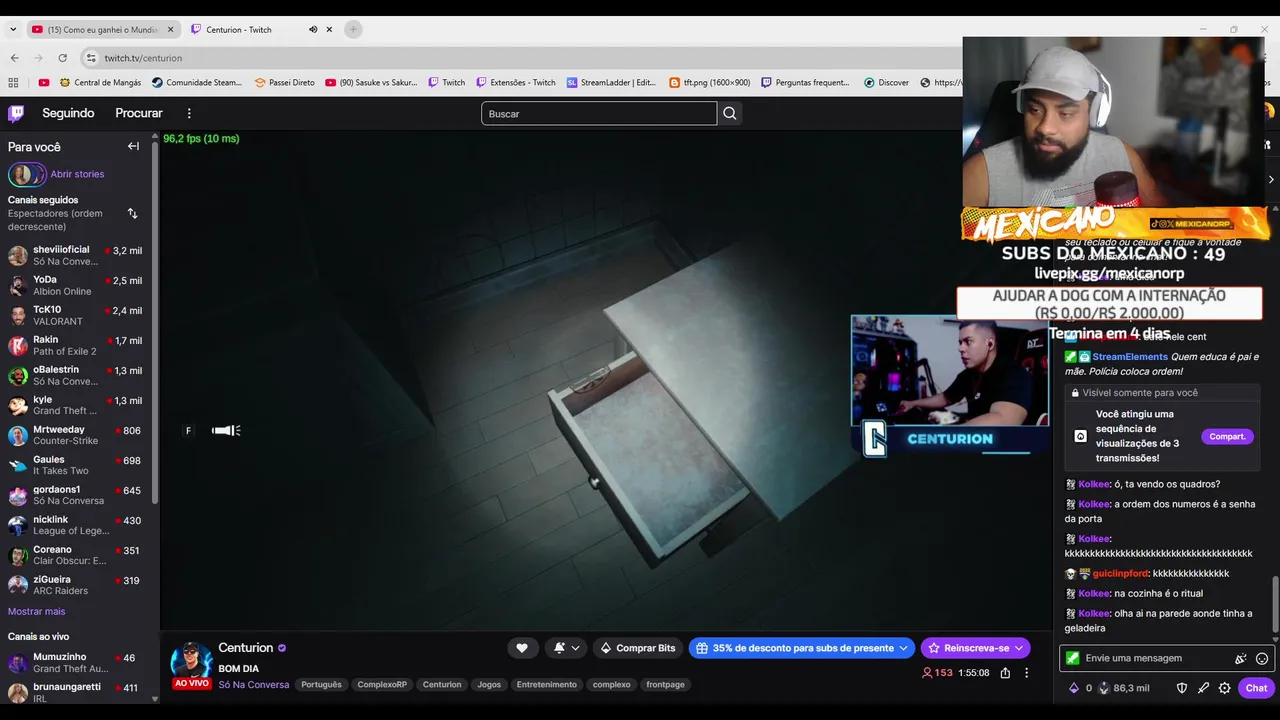Click the search magnifier button

pos(730,113)
